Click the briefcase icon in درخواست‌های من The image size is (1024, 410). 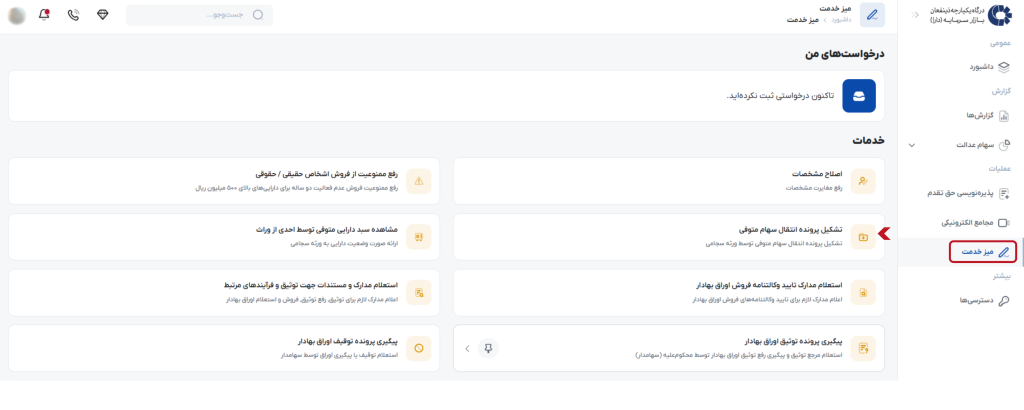[x=859, y=95]
